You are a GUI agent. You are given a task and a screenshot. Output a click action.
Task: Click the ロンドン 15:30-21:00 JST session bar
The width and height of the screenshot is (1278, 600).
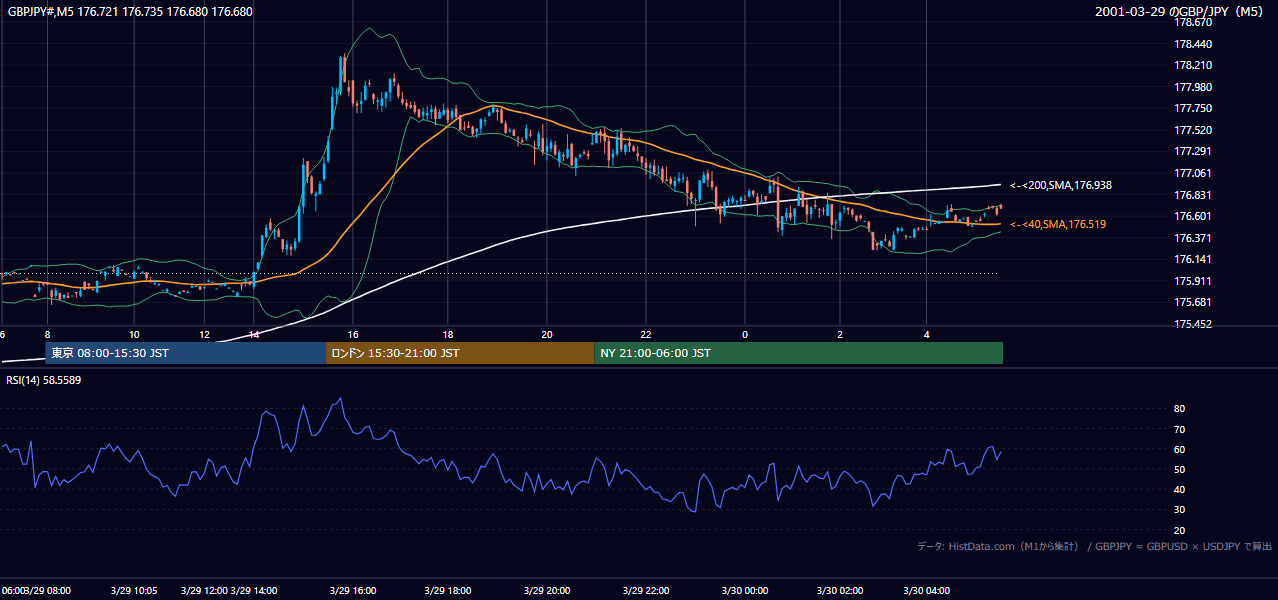[460, 353]
